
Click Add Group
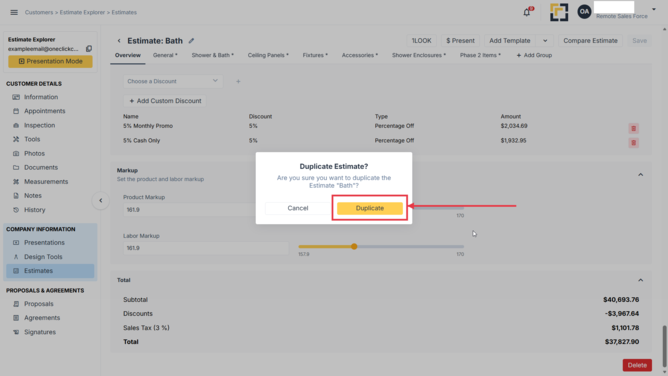534,55
